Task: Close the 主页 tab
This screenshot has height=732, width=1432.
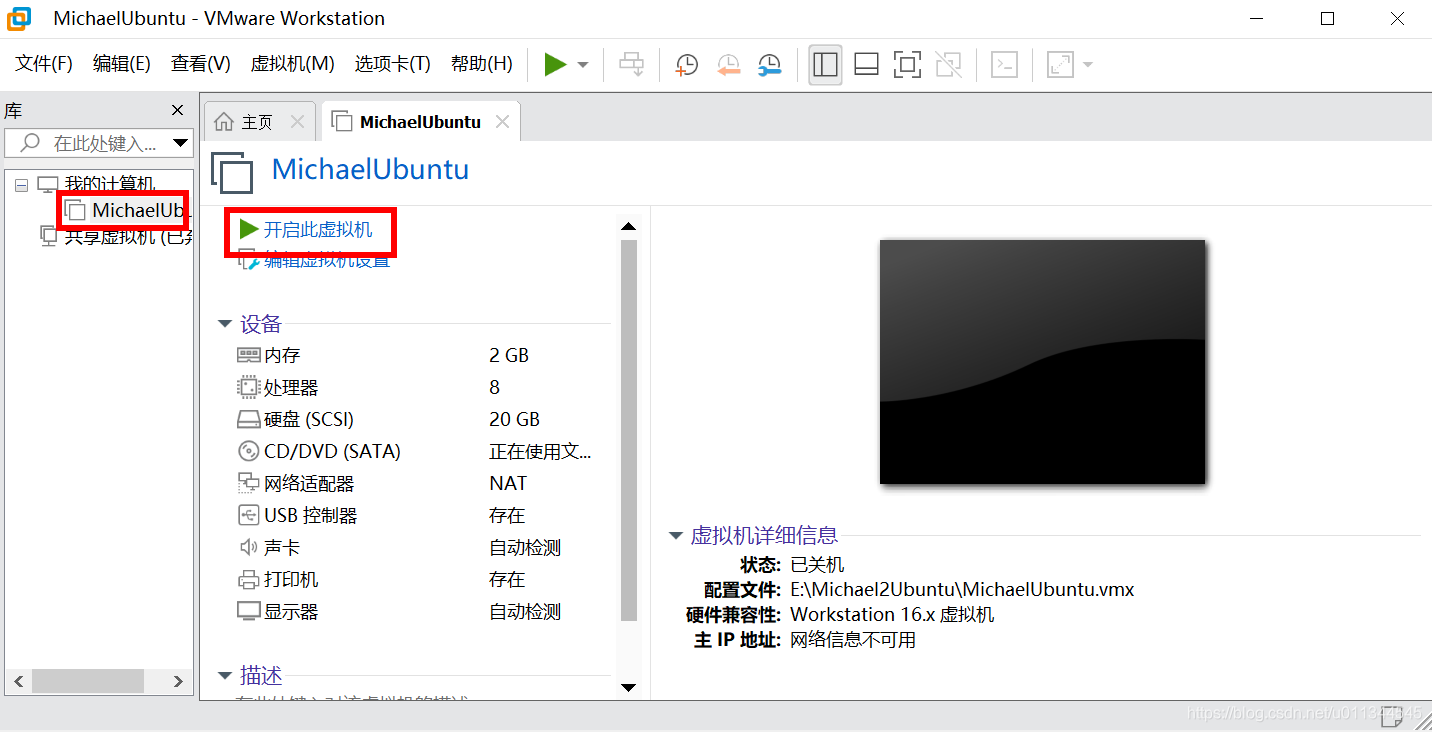Action: click(297, 122)
